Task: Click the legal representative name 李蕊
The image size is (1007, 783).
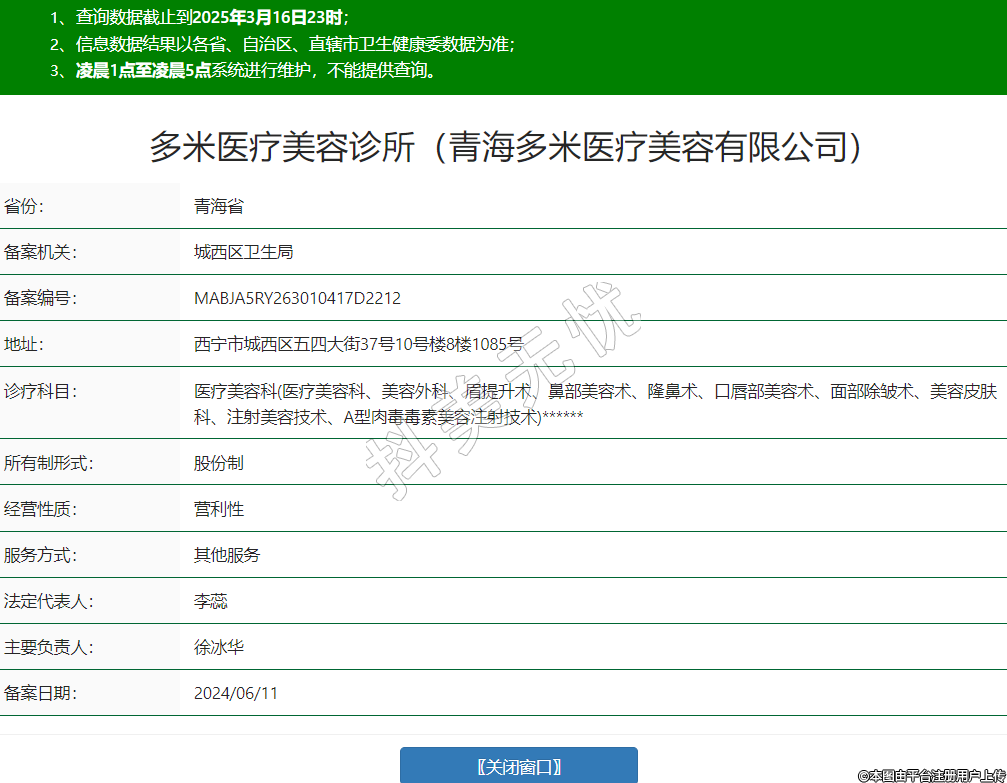Action: click(x=210, y=601)
